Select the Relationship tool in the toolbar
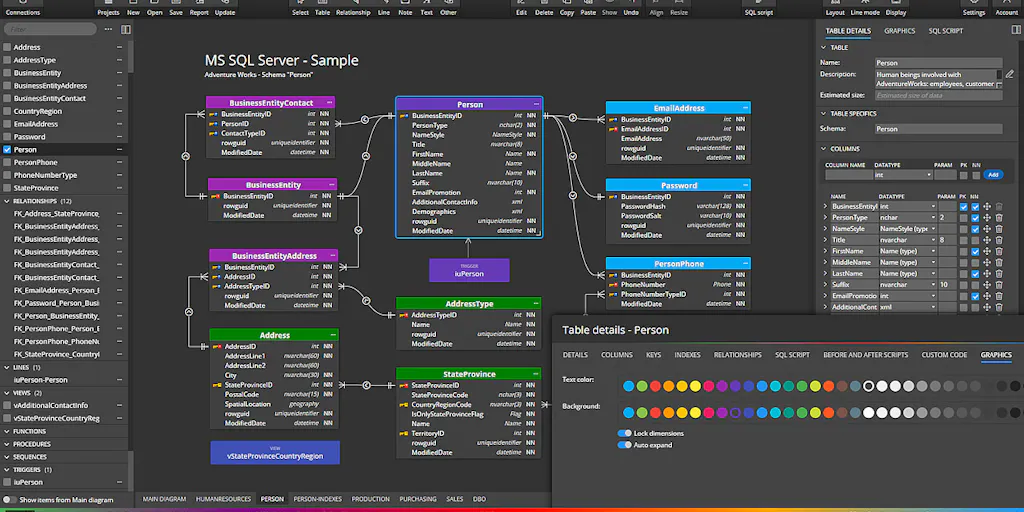Image resolution: width=1024 pixels, height=512 pixels. [353, 9]
